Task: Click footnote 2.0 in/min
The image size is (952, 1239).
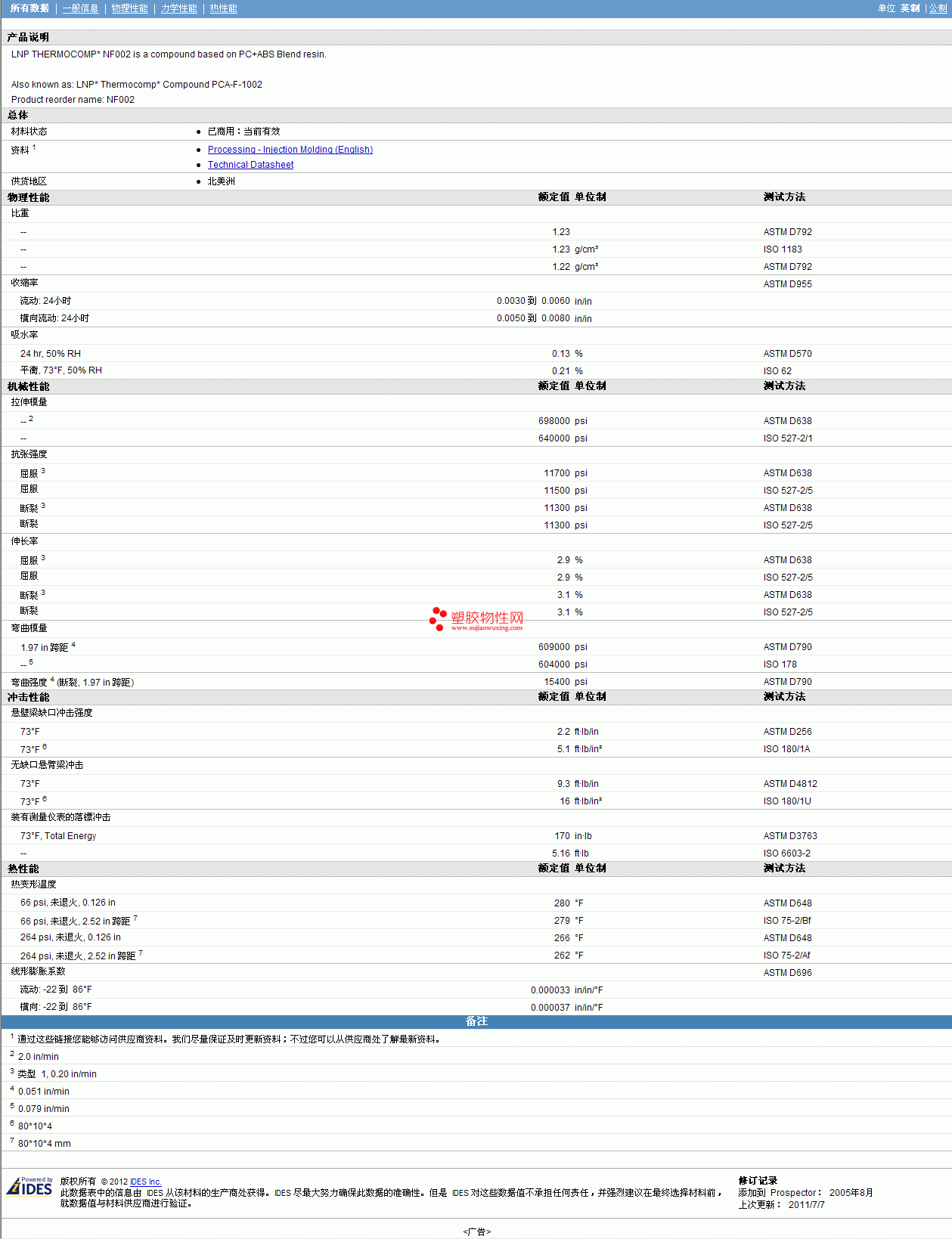Action: [x=38, y=1057]
